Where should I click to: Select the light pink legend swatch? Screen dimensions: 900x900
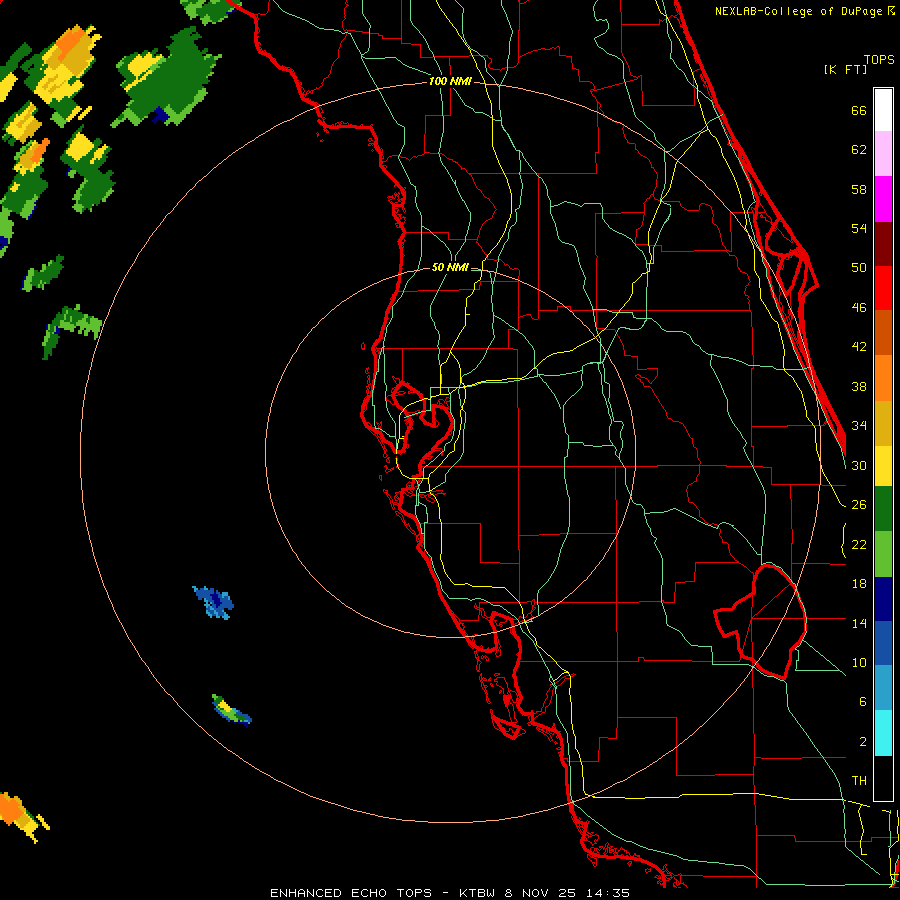pos(883,154)
